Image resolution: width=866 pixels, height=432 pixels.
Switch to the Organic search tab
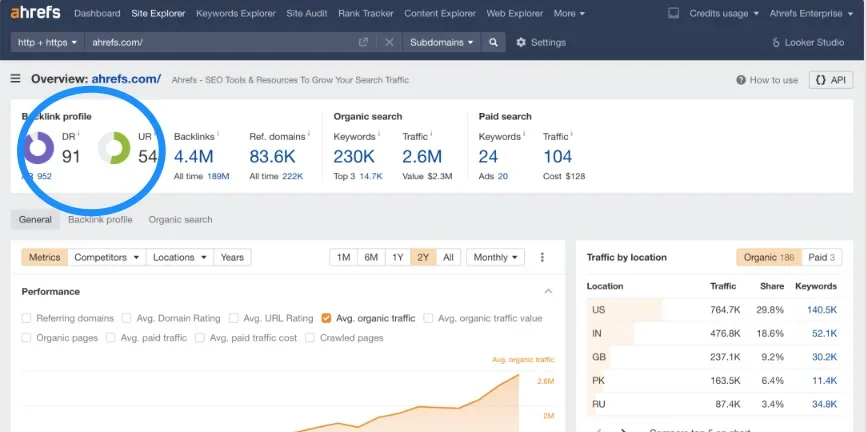(180, 219)
